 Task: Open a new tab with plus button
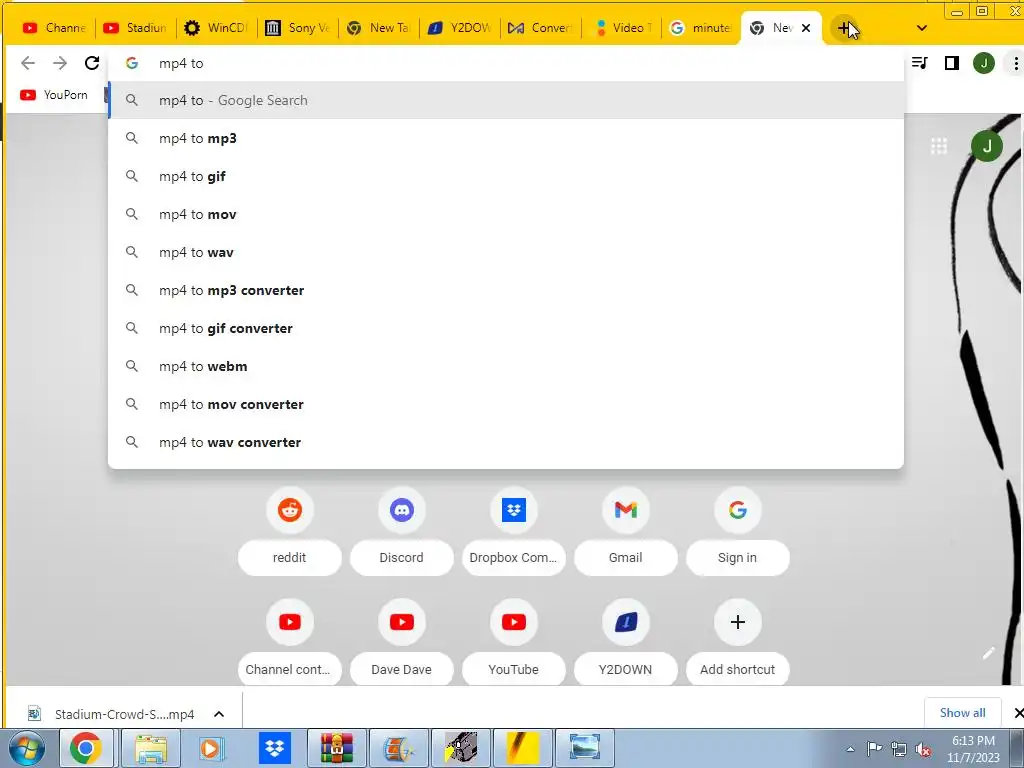tap(844, 28)
